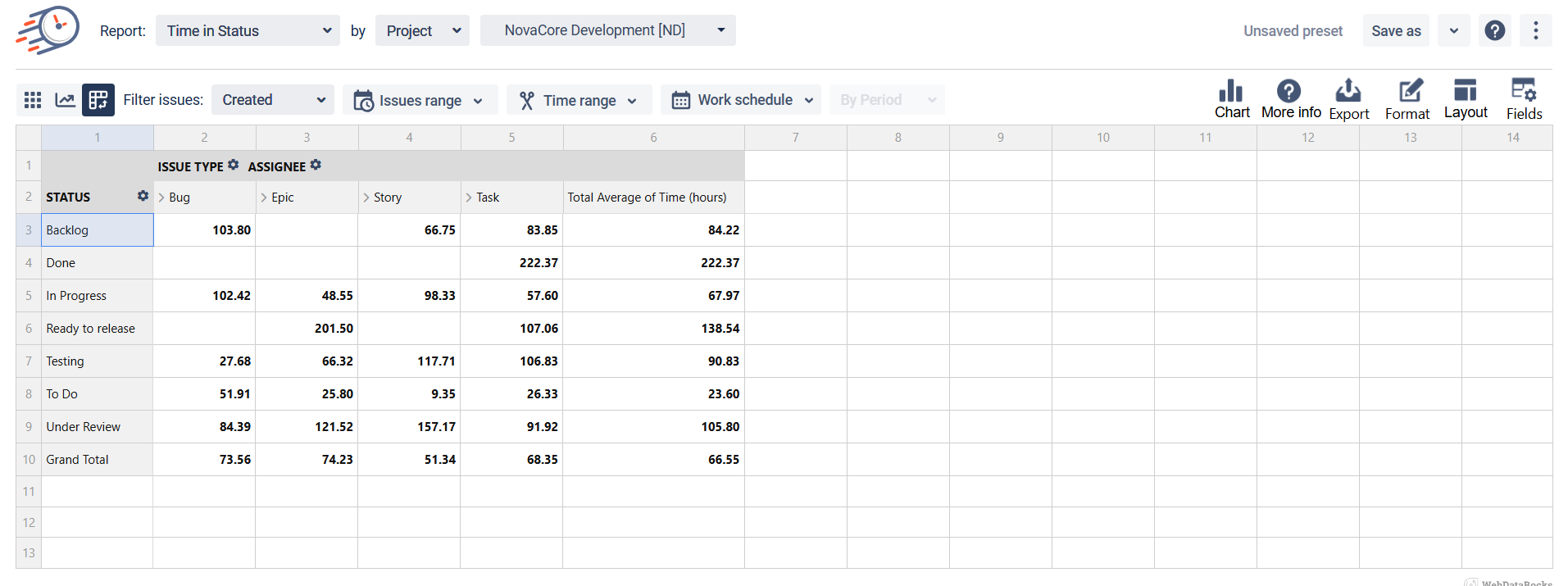Open the NovaCore Development project dropdown
This screenshot has height=586, width=1568.
coord(607,30)
